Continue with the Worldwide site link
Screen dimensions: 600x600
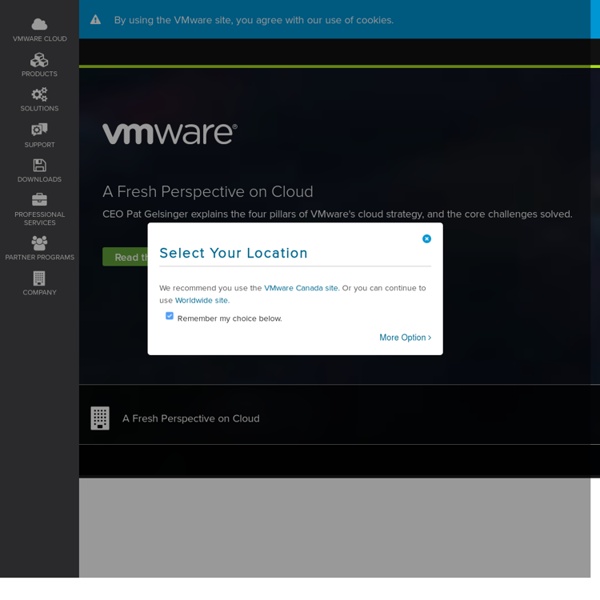[x=202, y=300]
